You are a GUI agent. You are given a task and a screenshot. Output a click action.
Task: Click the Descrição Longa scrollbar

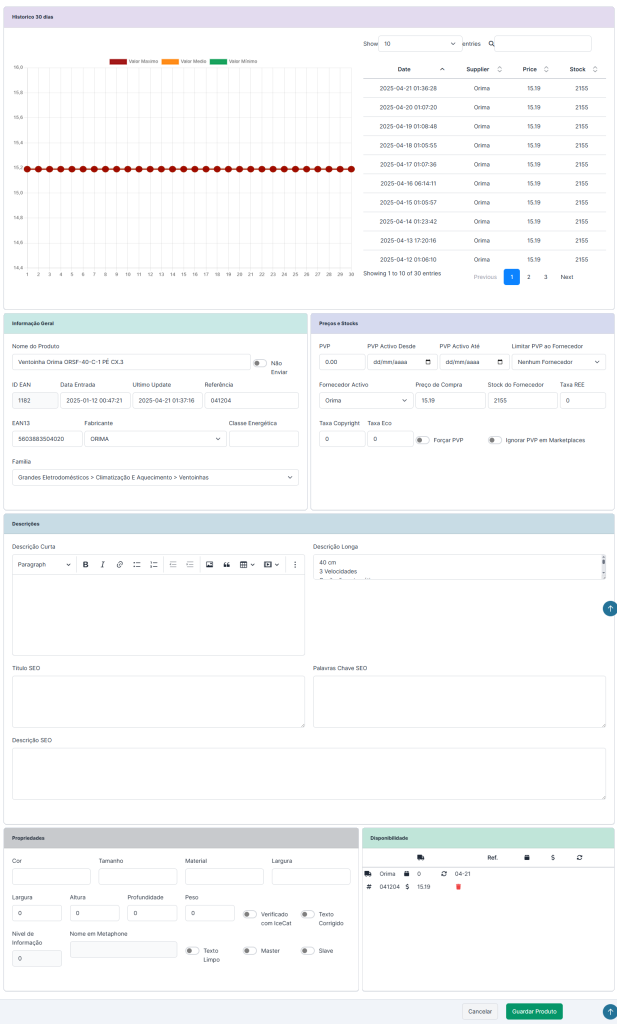point(603,567)
